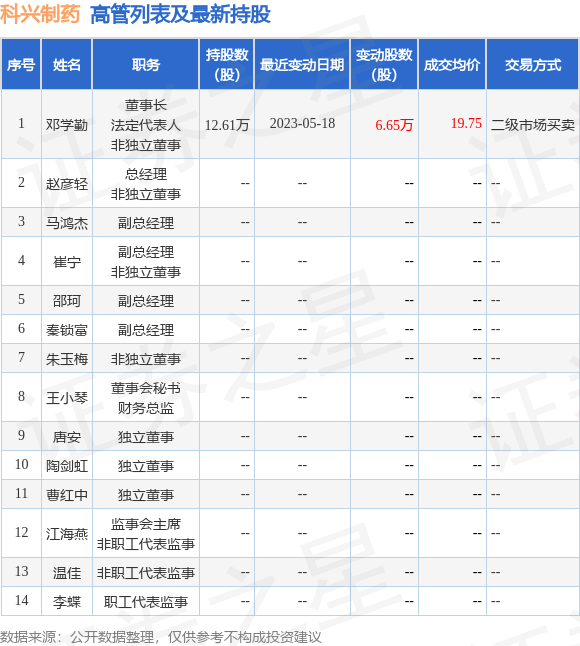The width and height of the screenshot is (580, 646).
Task: Click the 科兴制药 company title
Action: click(40, 14)
